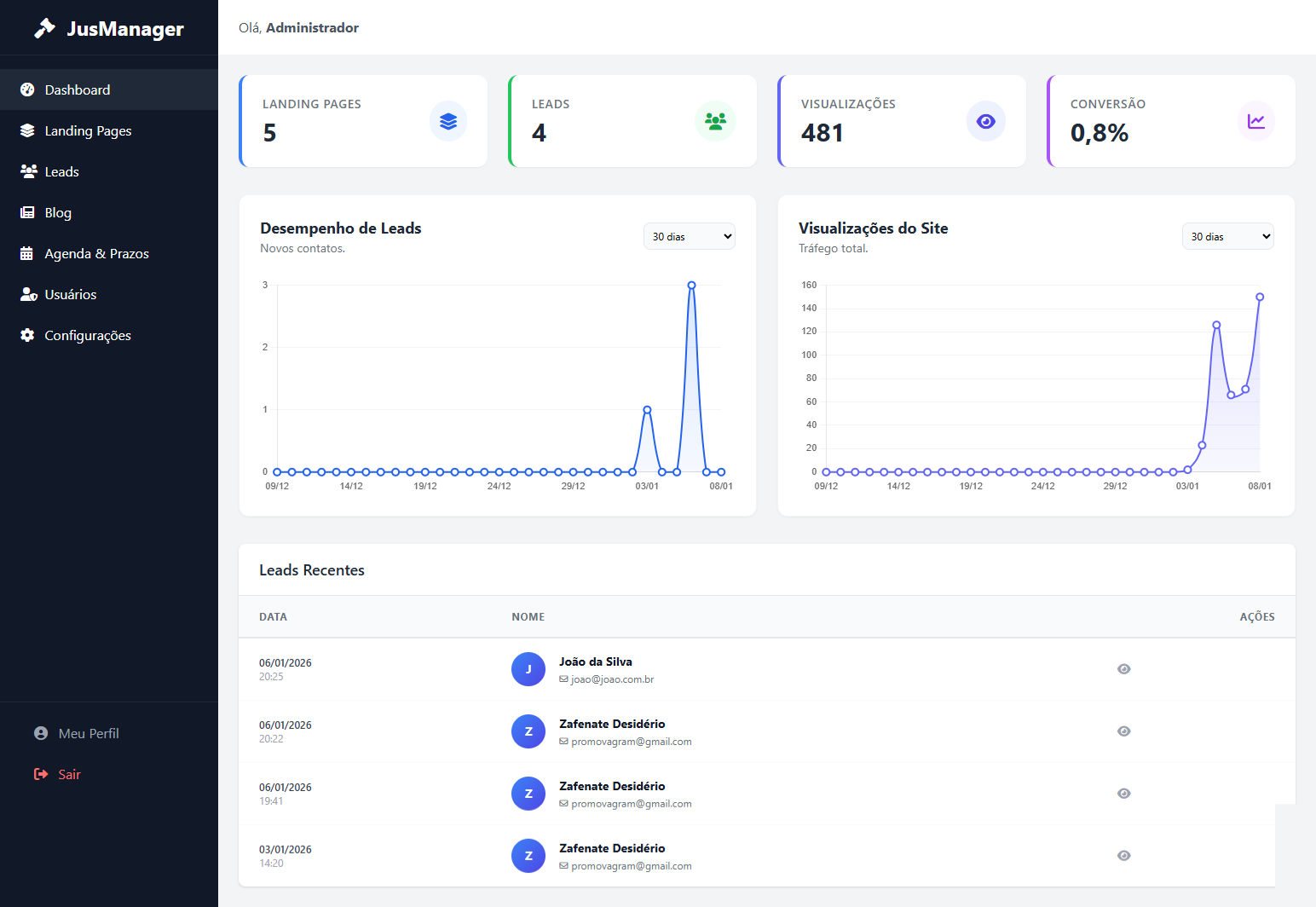Click the J avatar for João da Silva
Viewport: 1316px width, 907px height.
[528, 669]
